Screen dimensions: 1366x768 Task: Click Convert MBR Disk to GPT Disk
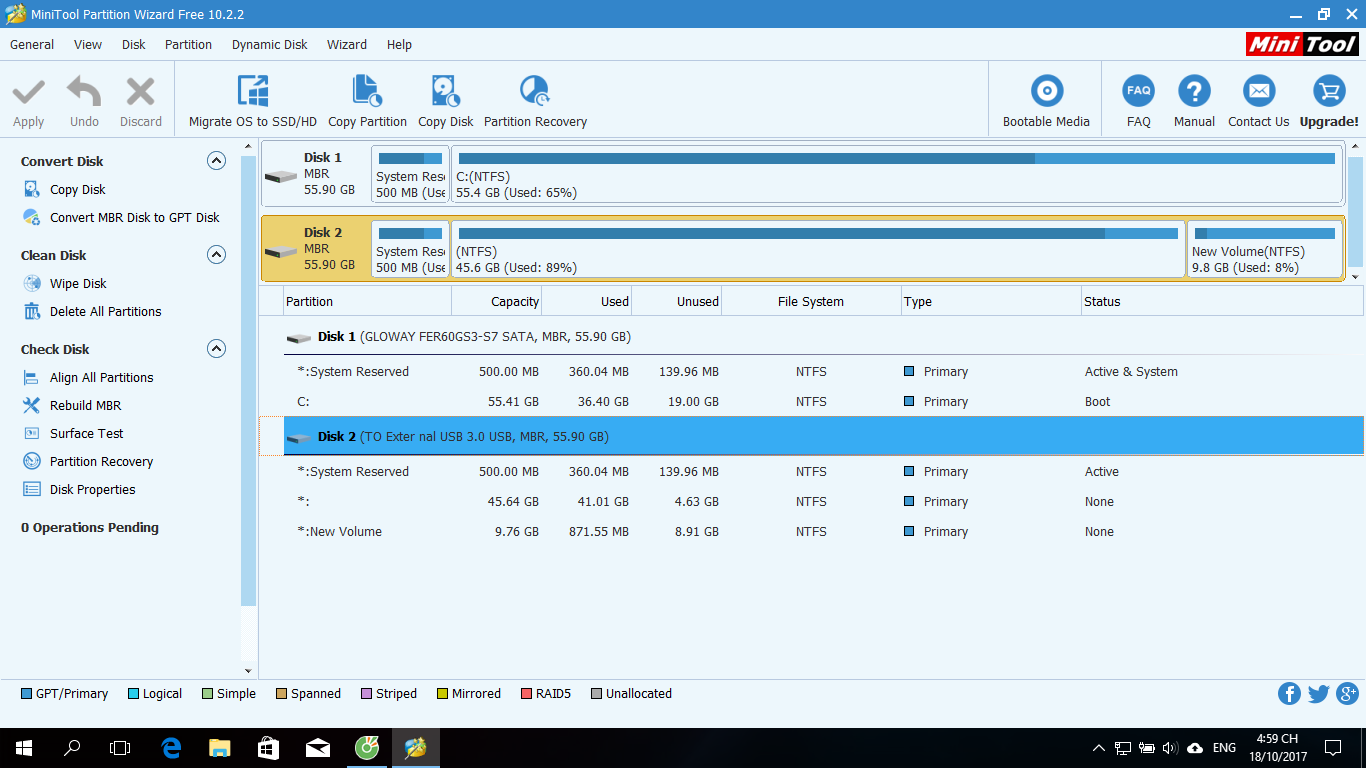(x=134, y=218)
